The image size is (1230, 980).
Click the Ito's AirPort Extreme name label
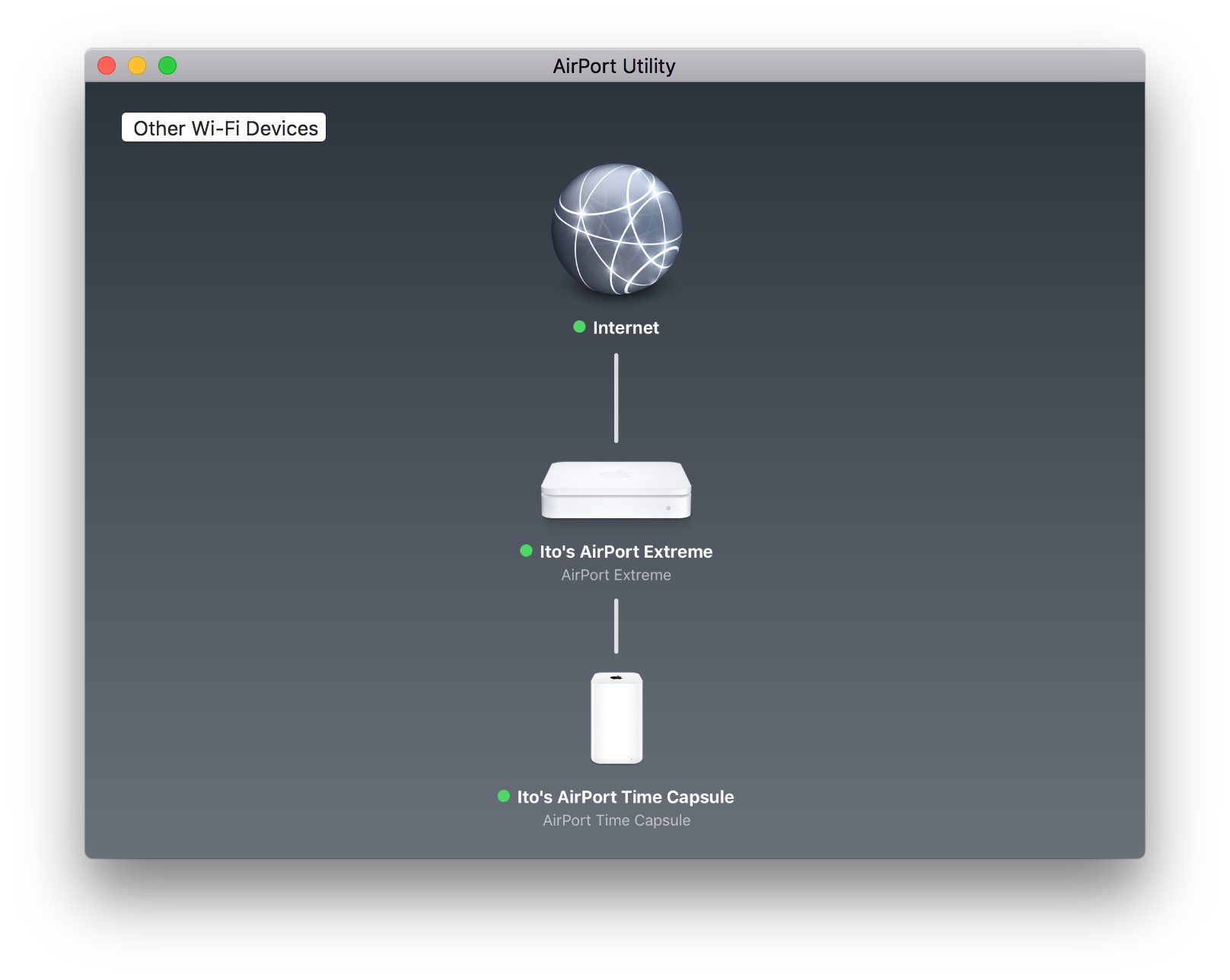point(626,552)
